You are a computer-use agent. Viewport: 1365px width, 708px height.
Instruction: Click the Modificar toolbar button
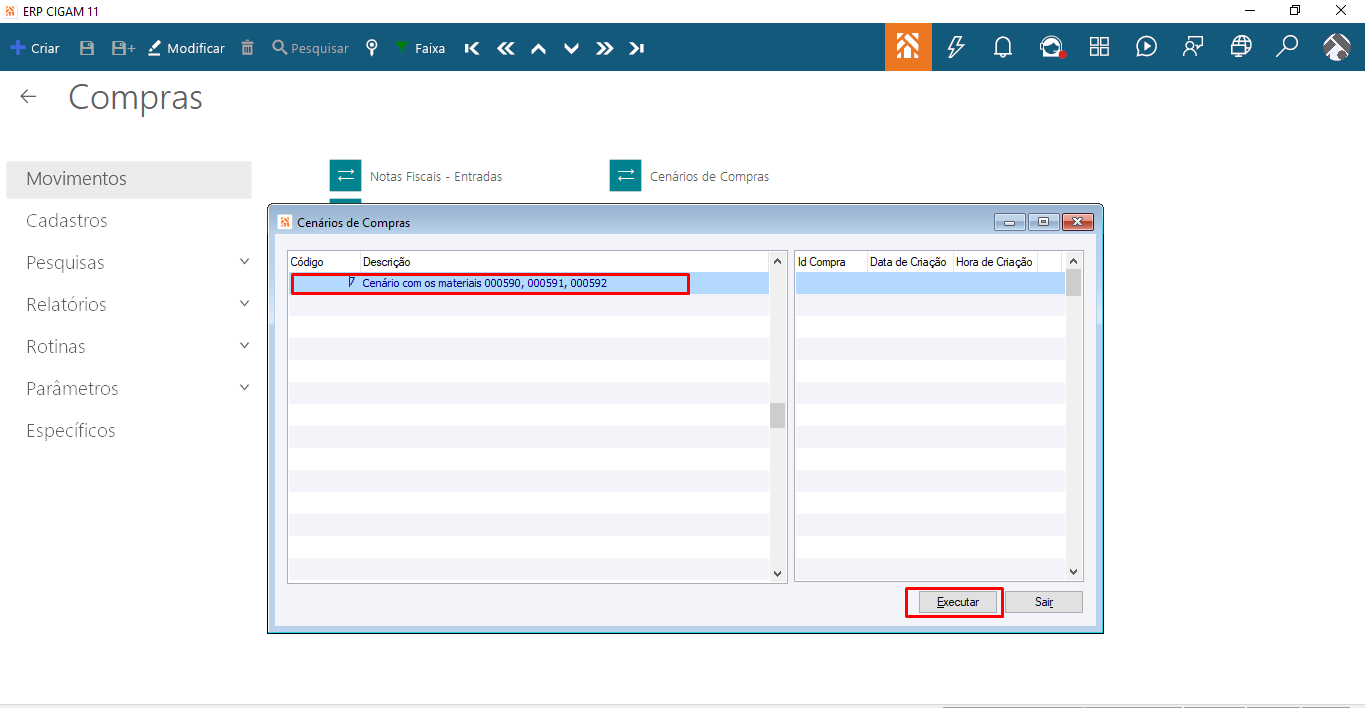coord(187,48)
